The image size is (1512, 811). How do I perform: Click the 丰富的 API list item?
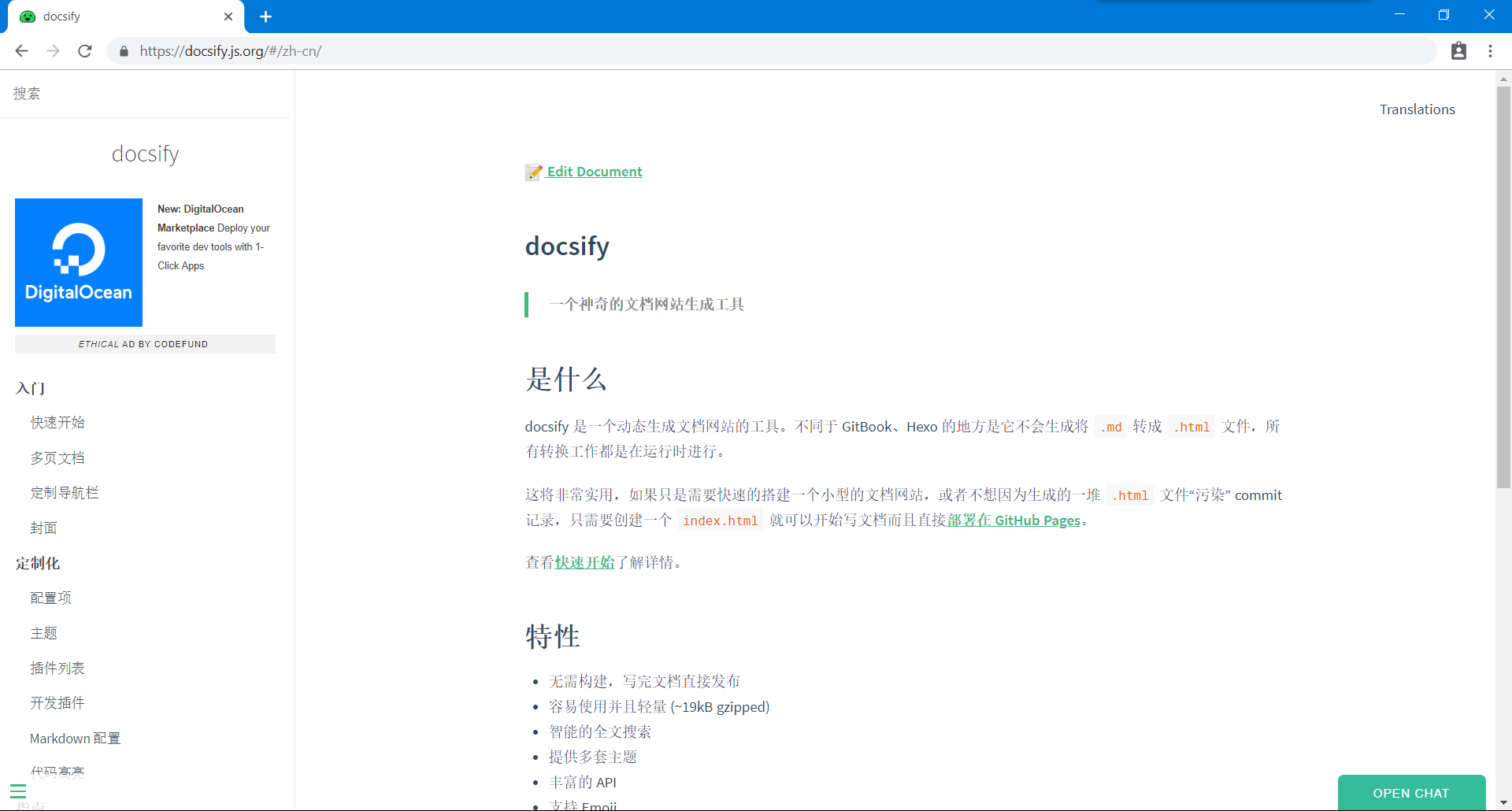tap(583, 783)
